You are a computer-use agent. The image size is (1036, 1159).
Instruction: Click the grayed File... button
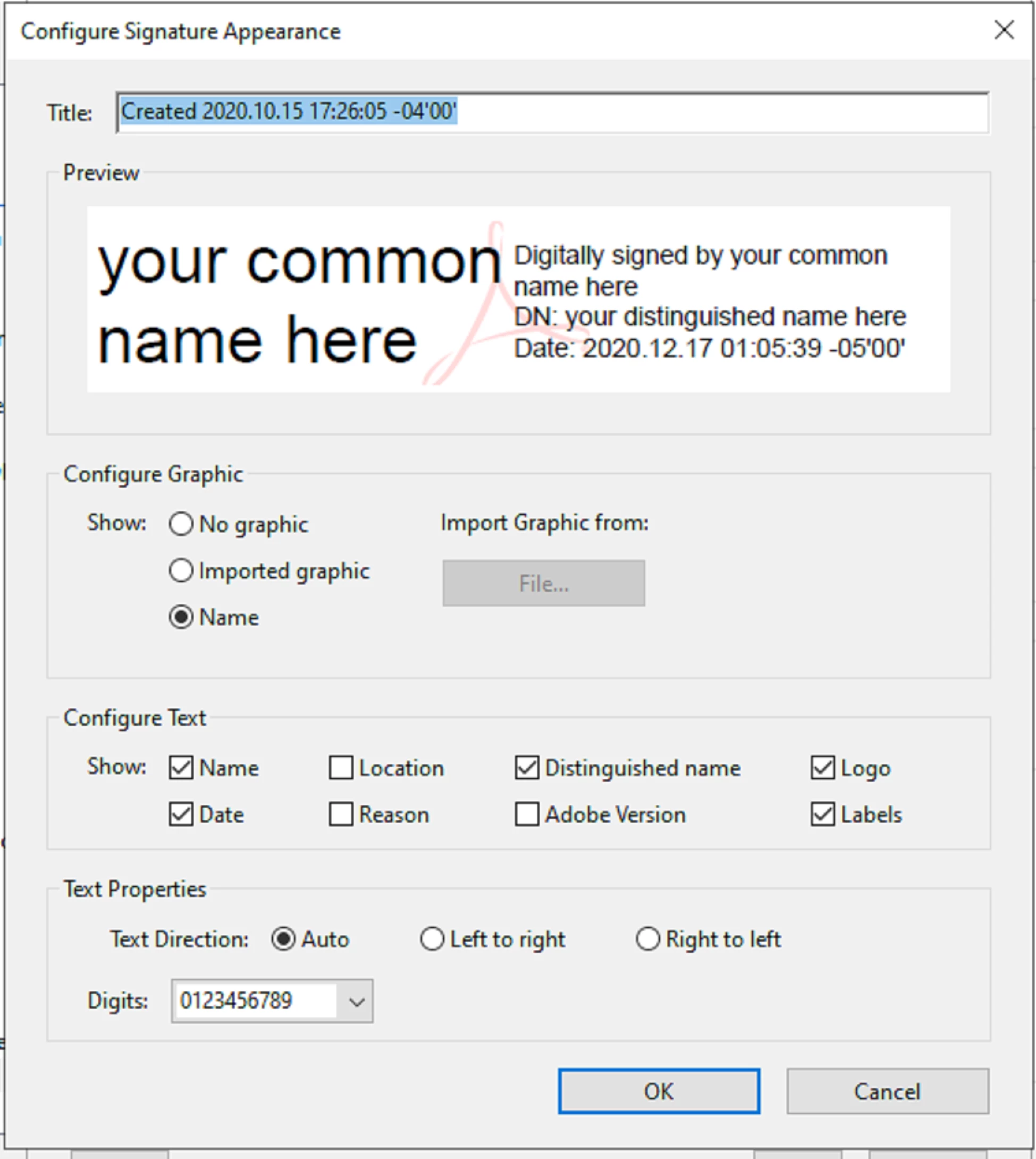pyautogui.click(x=544, y=583)
